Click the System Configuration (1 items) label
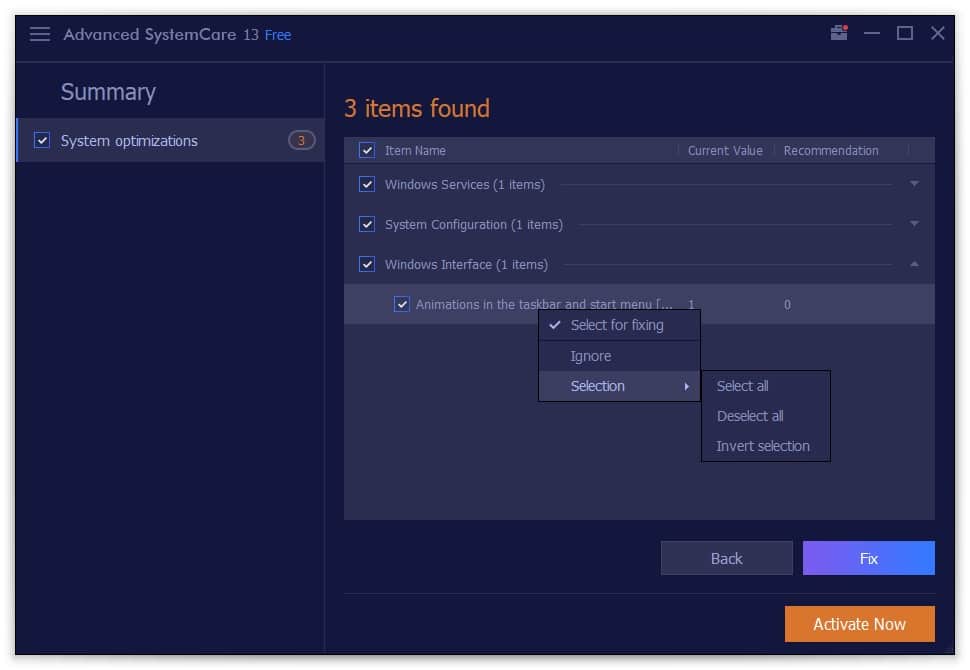This screenshot has width=970, height=670. click(474, 224)
